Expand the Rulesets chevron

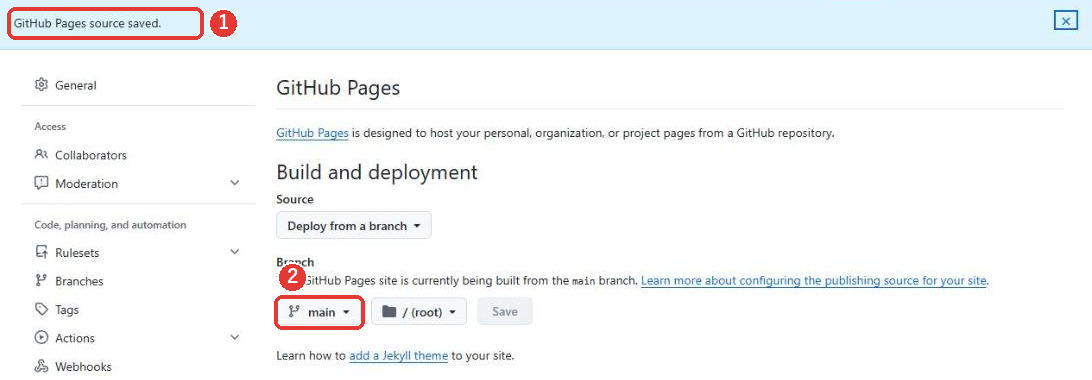(235, 252)
